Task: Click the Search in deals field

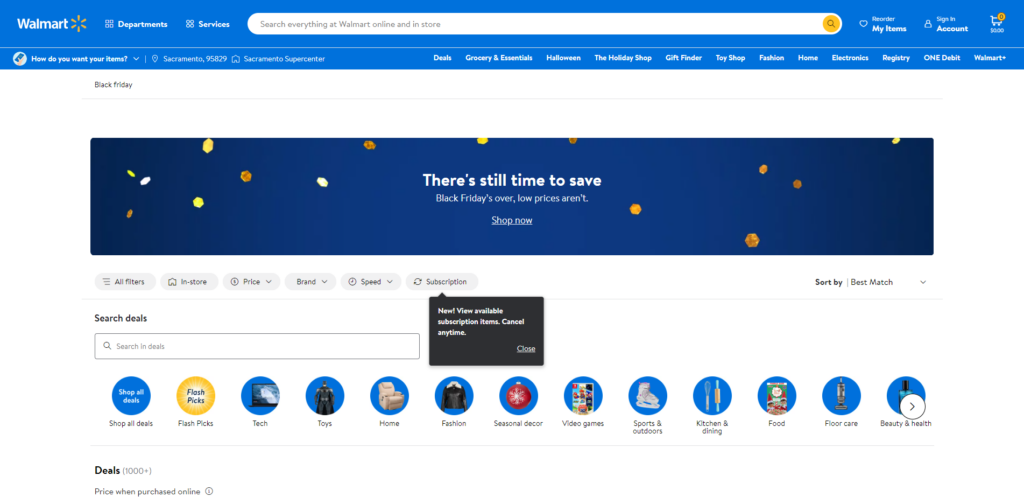Action: coord(257,346)
